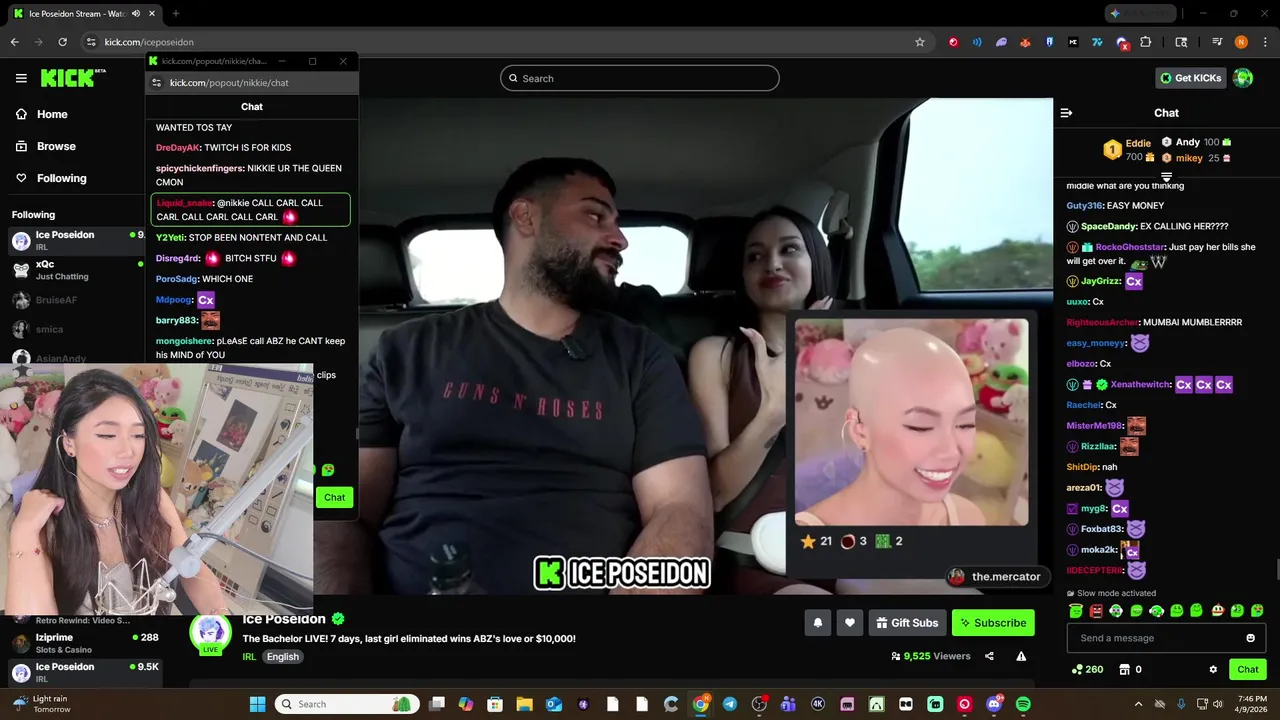Bookmark this page with the star icon
Viewport: 1280px width, 720px height.
[920, 42]
